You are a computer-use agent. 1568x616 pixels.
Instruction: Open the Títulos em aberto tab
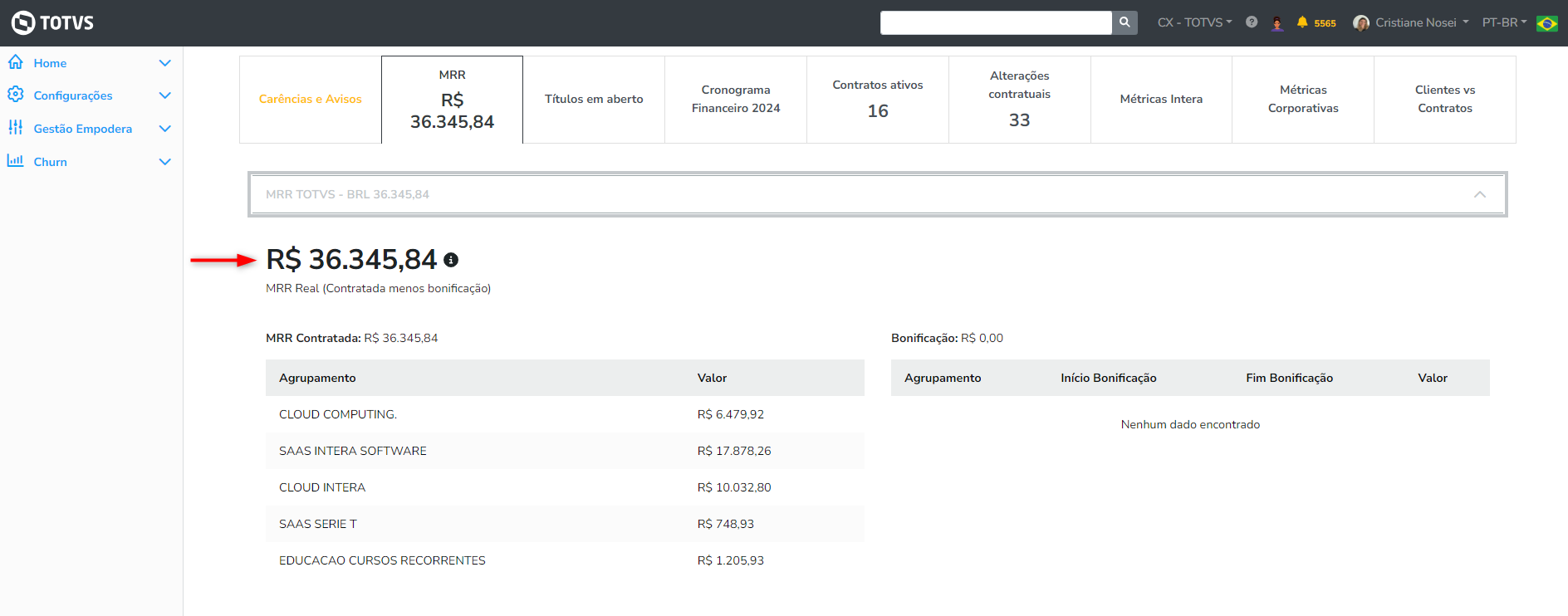[x=594, y=100]
